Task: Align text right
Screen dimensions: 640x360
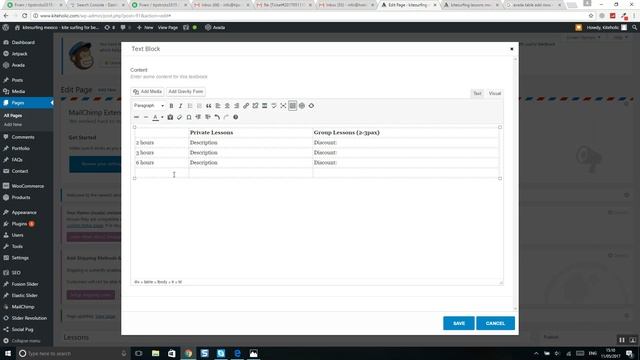Action: click(237, 106)
